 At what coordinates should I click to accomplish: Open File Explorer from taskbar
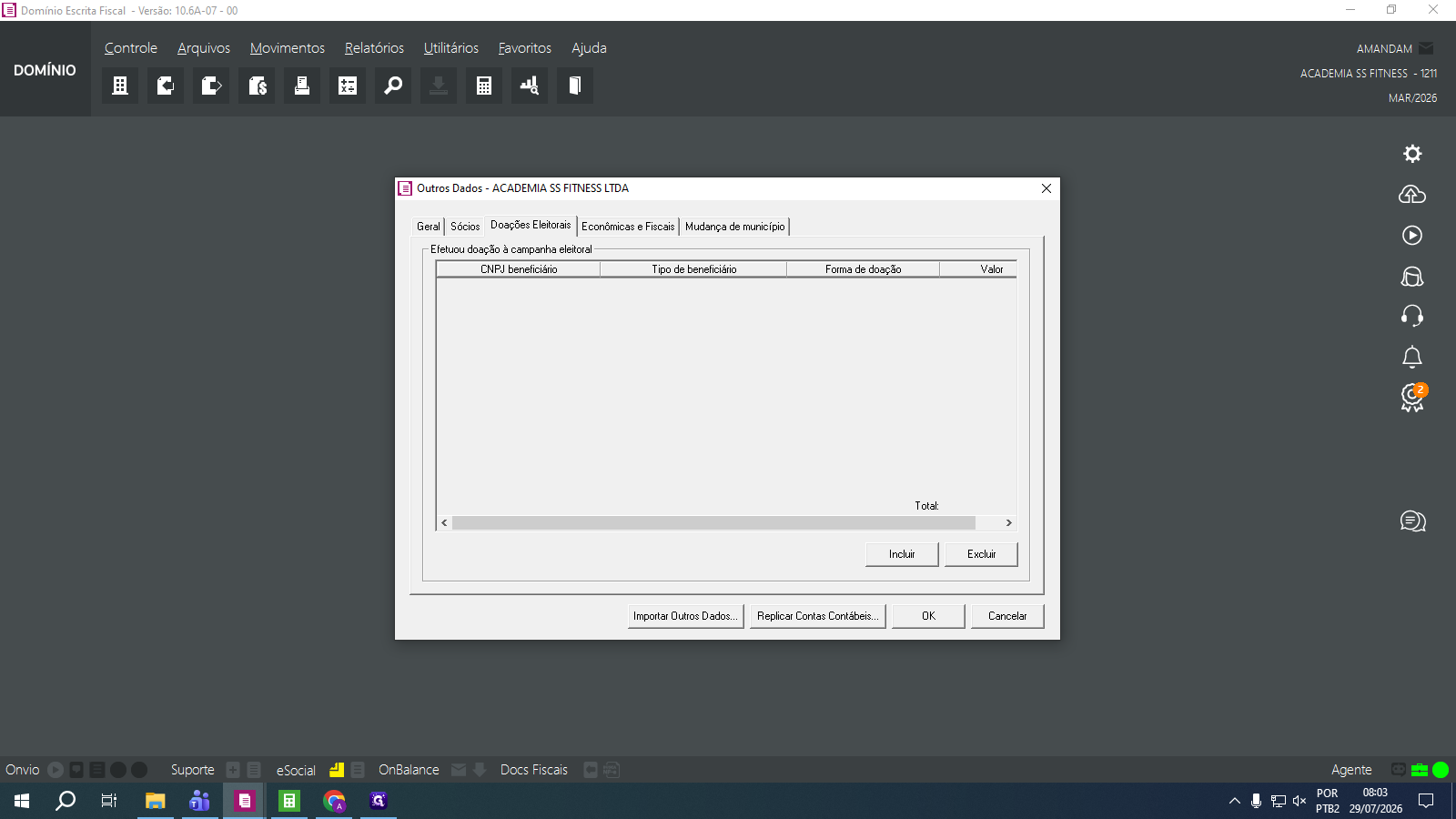[x=156, y=801]
